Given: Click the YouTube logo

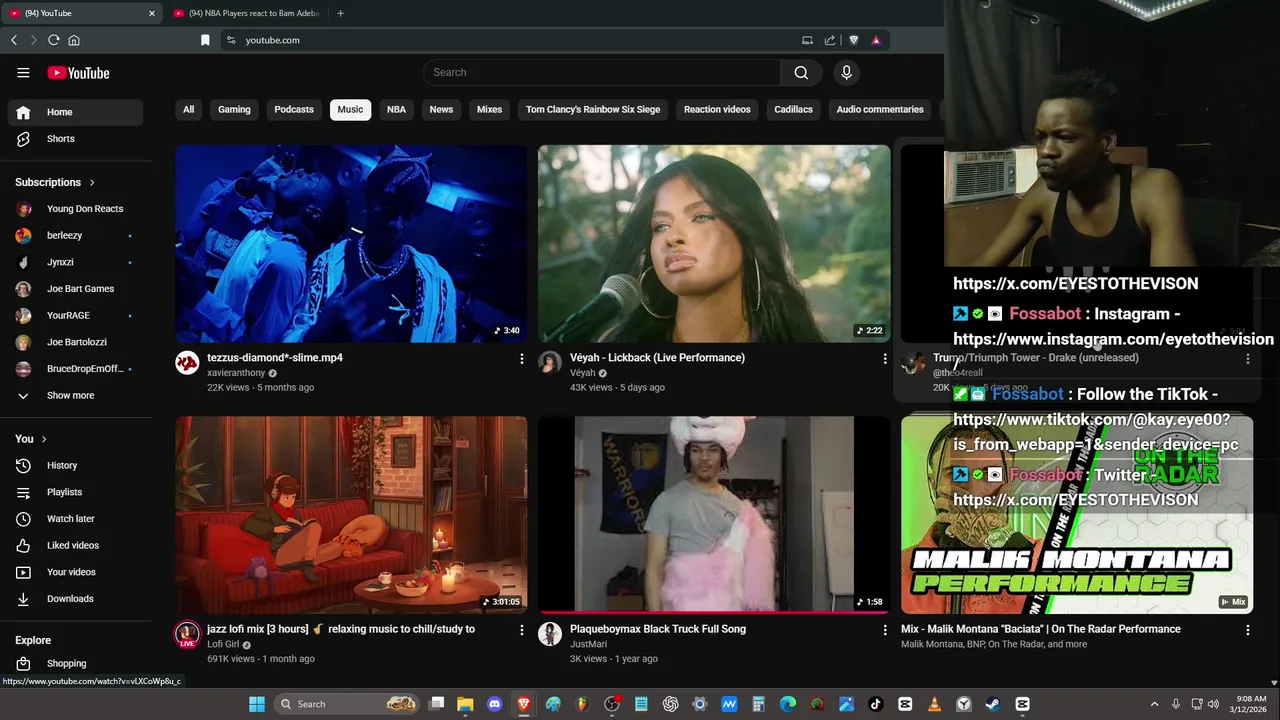Looking at the screenshot, I should 78,73.
